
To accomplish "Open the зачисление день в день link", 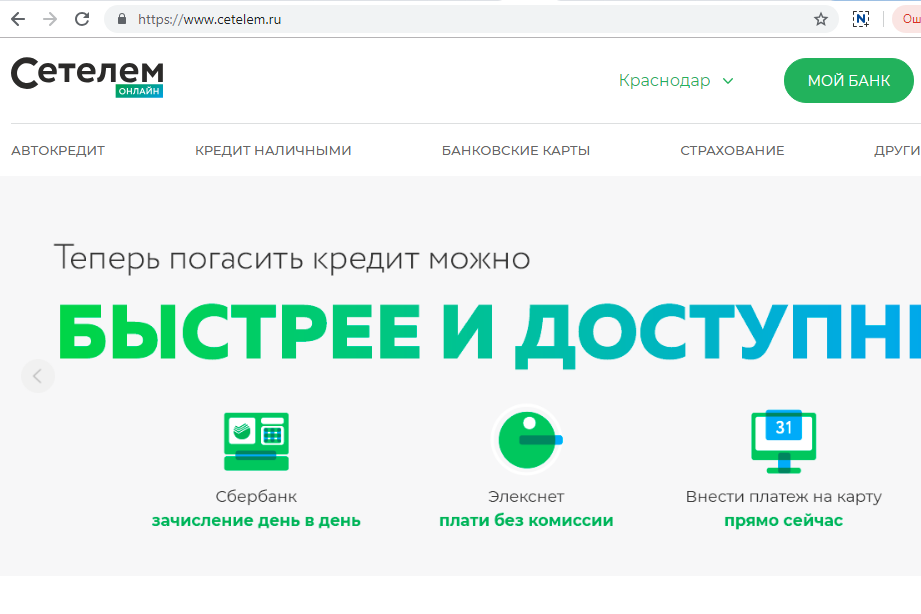I will point(256,521).
